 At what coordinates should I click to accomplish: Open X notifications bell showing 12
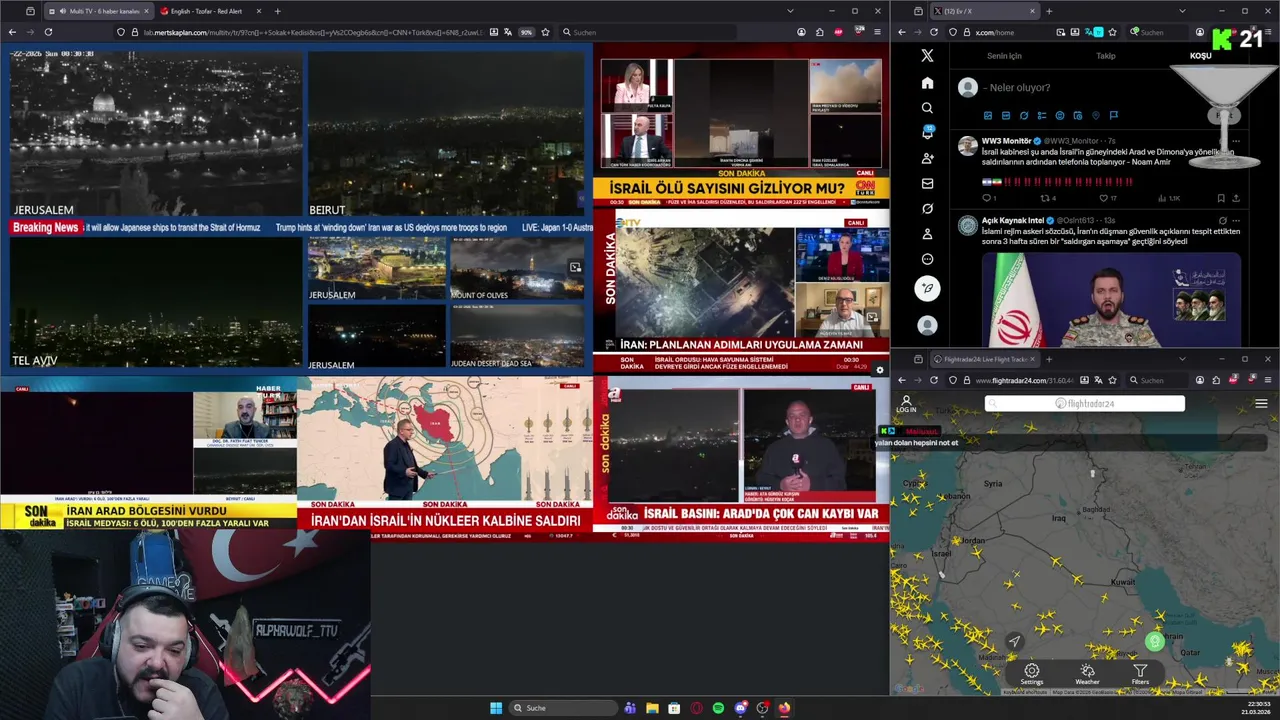[x=927, y=133]
